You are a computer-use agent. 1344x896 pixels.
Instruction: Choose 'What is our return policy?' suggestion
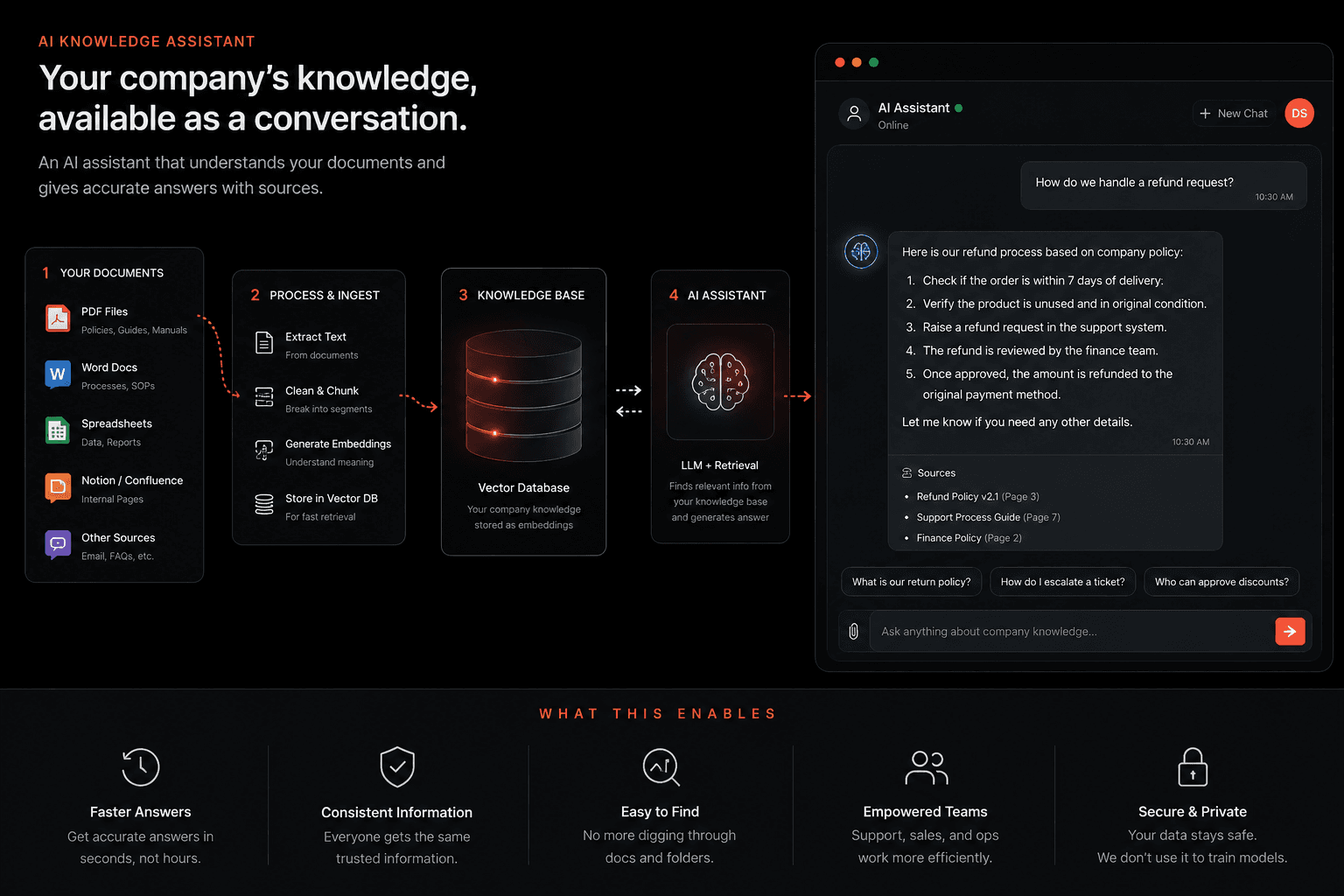[912, 582]
